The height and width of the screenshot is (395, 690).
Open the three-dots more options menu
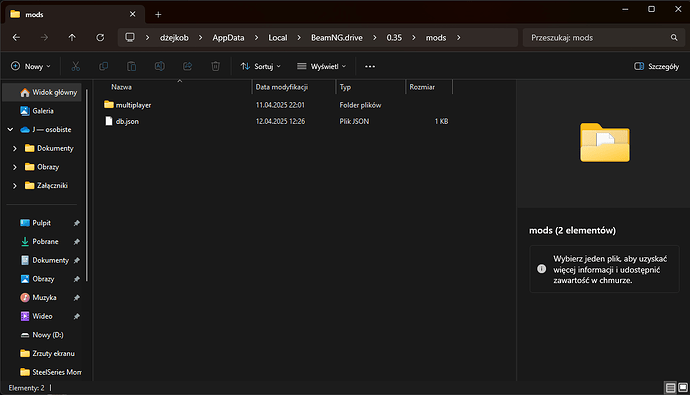tap(370, 66)
